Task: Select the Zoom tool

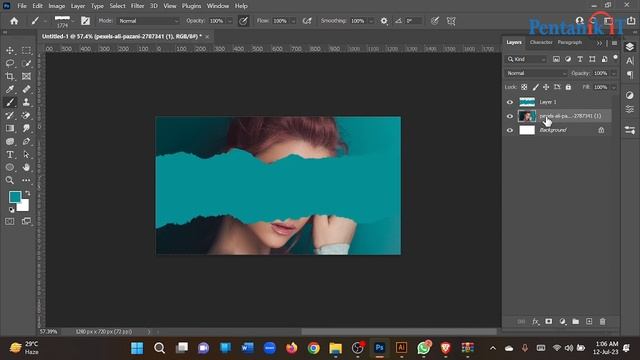Action: tap(10, 180)
